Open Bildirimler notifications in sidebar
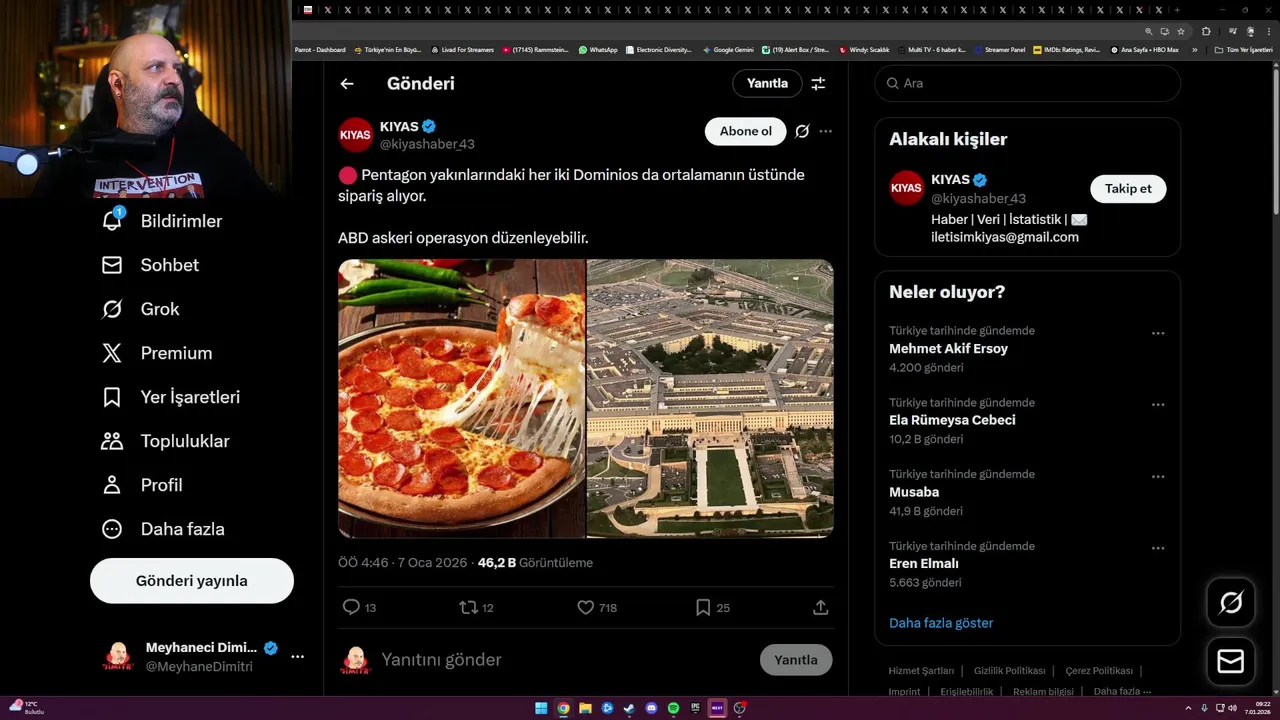 pyautogui.click(x=162, y=221)
